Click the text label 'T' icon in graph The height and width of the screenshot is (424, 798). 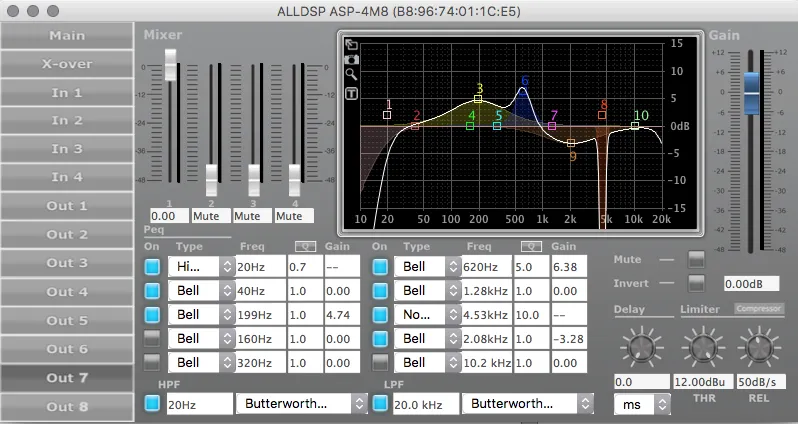[x=352, y=94]
